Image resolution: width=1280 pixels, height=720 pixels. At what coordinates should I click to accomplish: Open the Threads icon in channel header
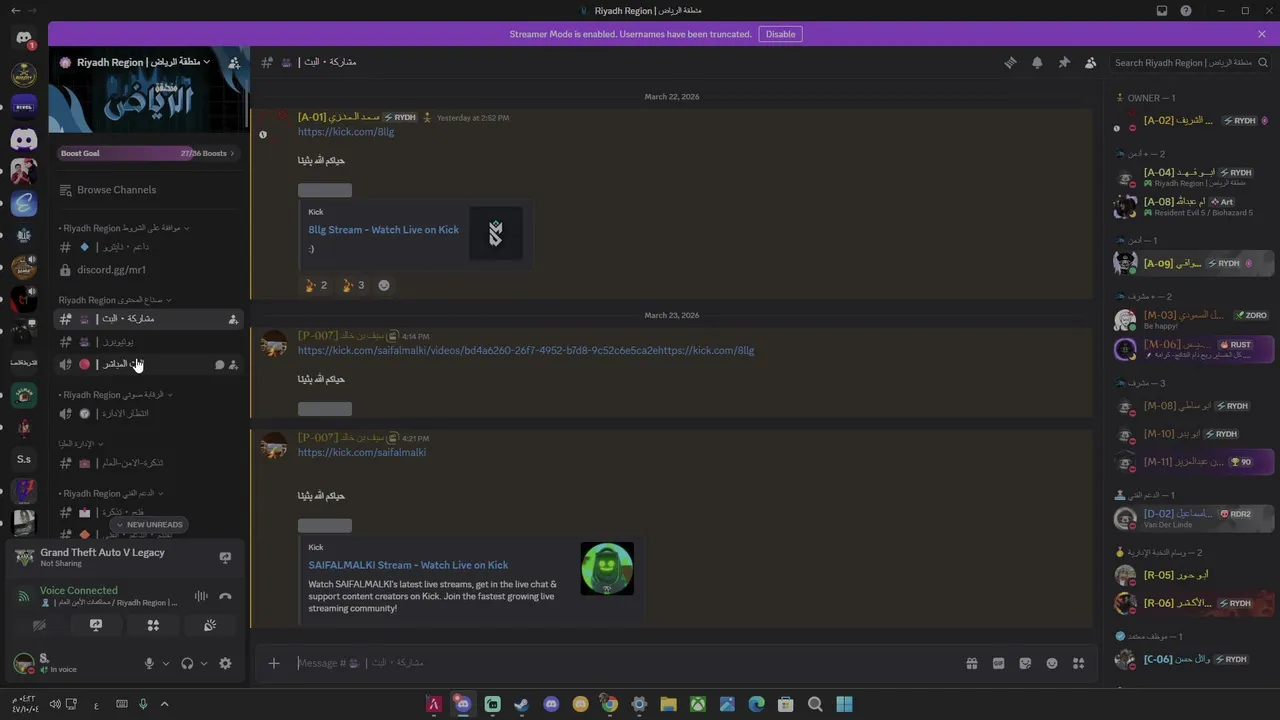1010,62
